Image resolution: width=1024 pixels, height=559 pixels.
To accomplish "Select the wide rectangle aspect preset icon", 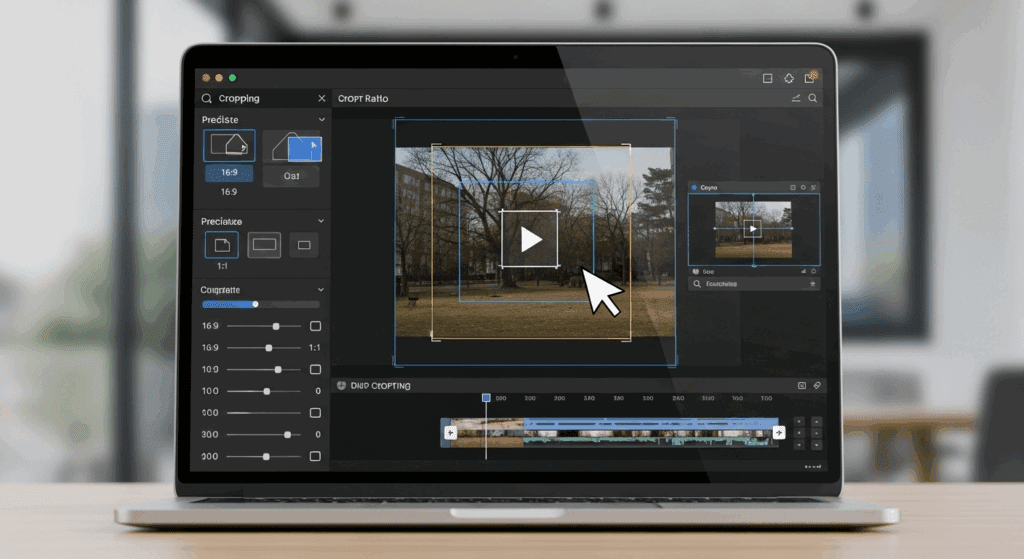I will click(x=264, y=245).
